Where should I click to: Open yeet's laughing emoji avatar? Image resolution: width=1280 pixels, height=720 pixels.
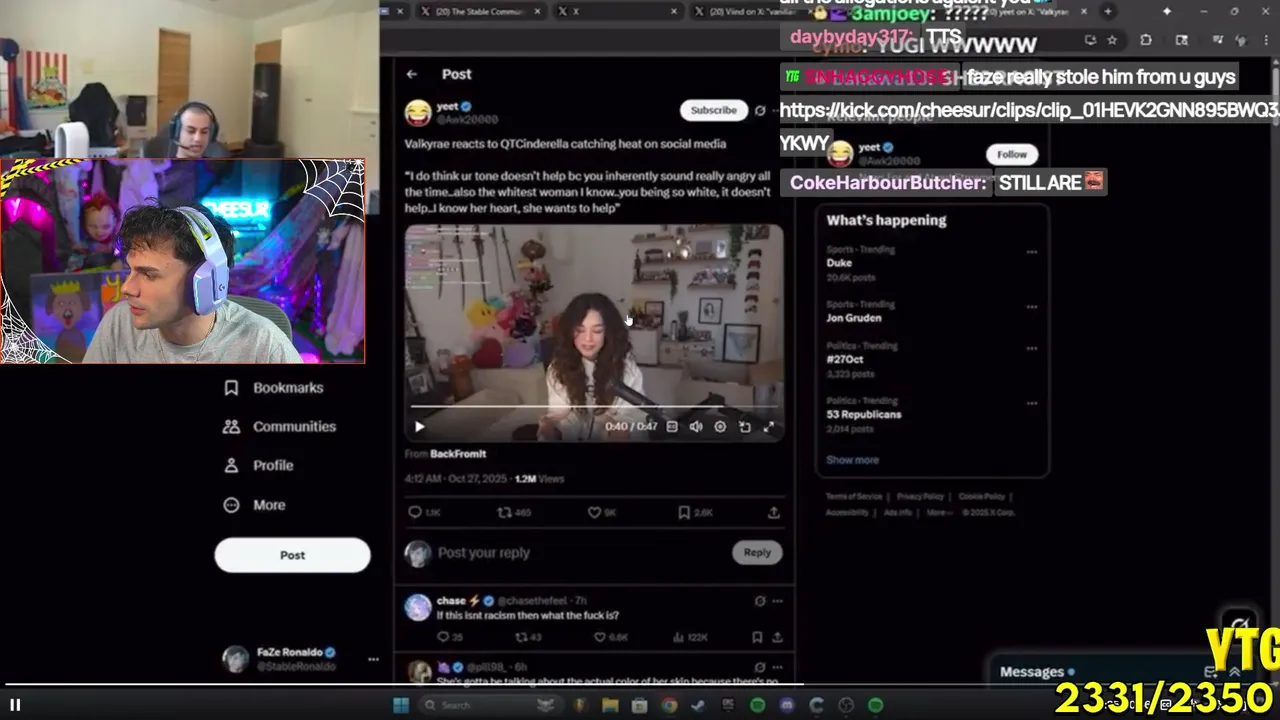click(418, 111)
